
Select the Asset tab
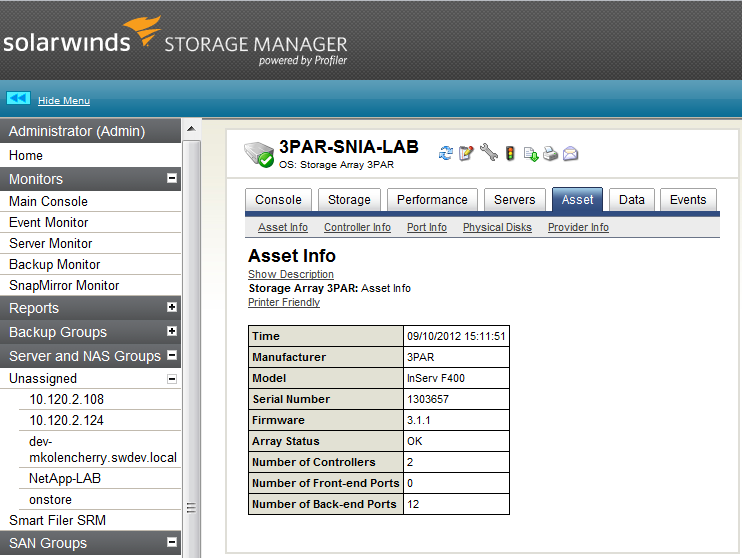[577, 200]
